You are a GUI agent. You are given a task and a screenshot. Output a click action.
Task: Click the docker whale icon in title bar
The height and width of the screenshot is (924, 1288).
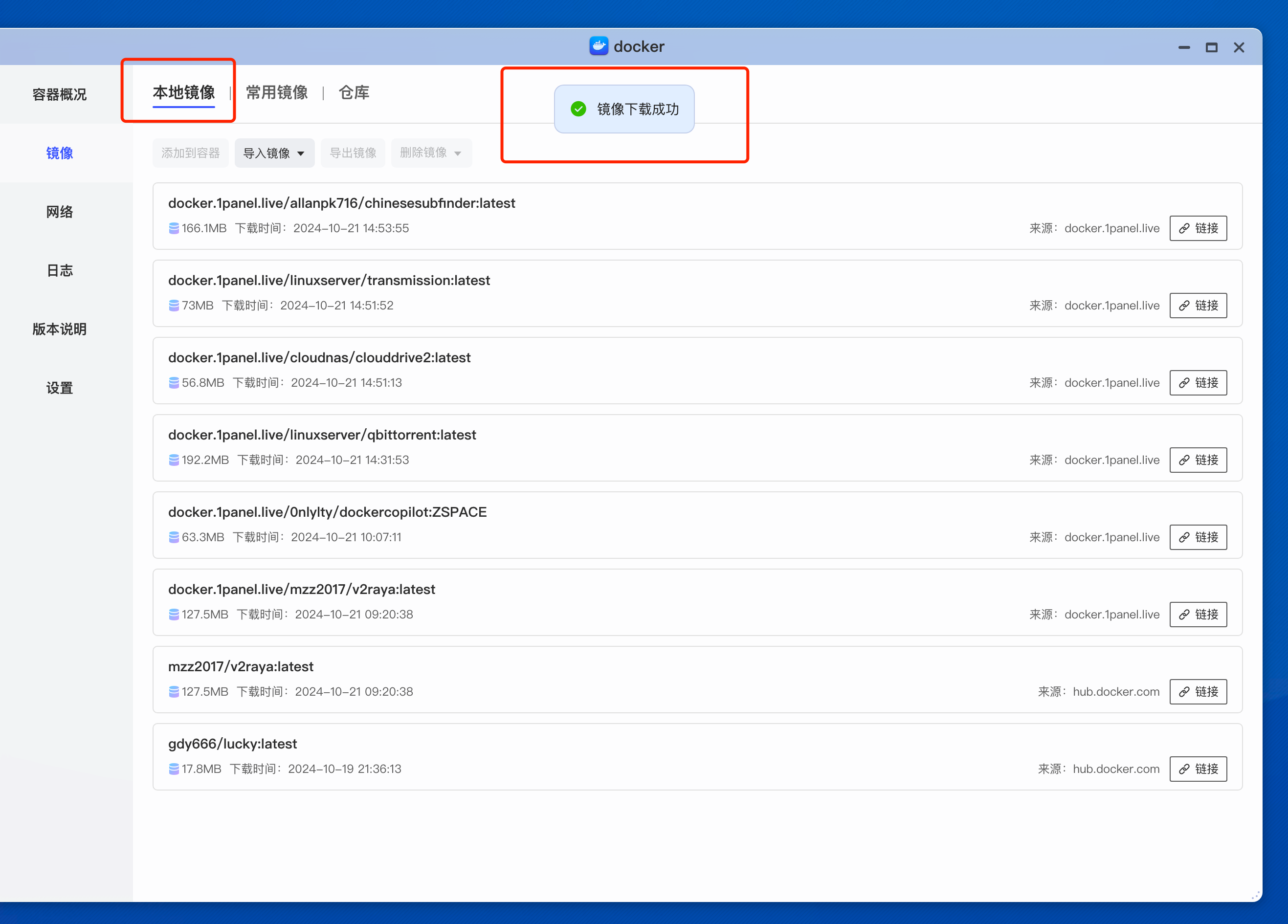tap(599, 46)
